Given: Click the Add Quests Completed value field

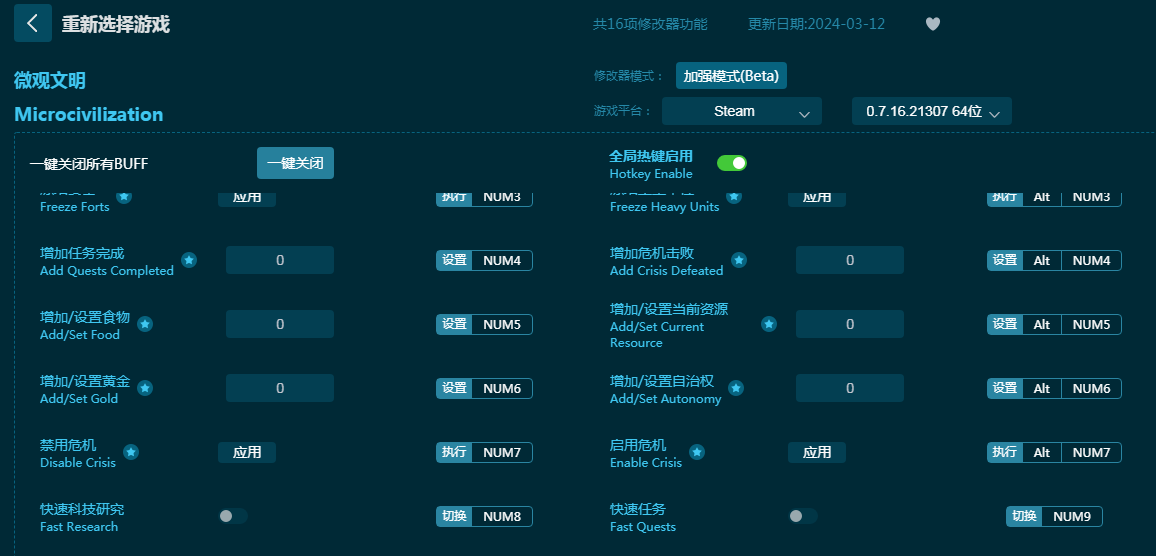Looking at the screenshot, I should [x=280, y=260].
